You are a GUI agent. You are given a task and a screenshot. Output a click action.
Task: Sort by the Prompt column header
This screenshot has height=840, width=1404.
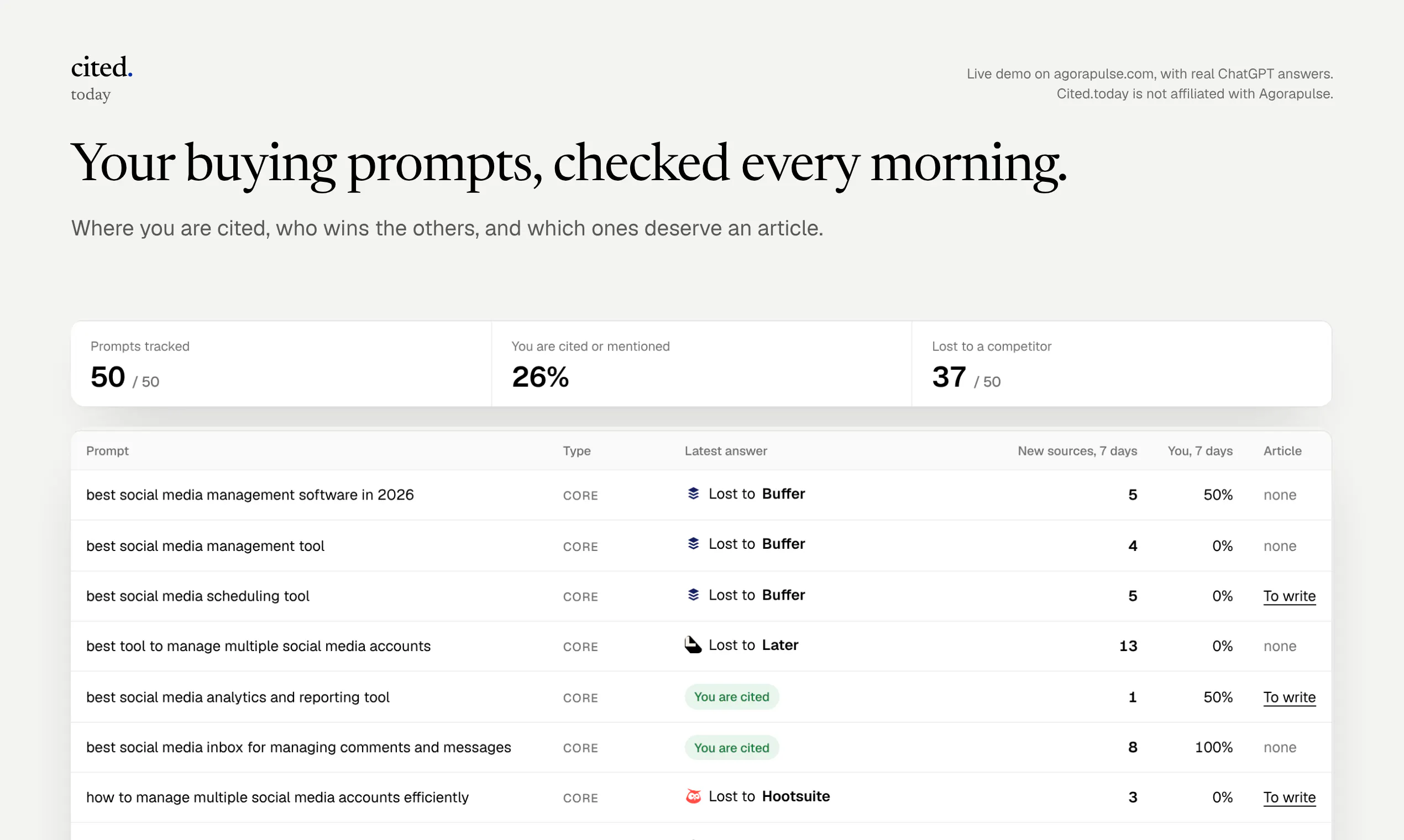pos(107,451)
